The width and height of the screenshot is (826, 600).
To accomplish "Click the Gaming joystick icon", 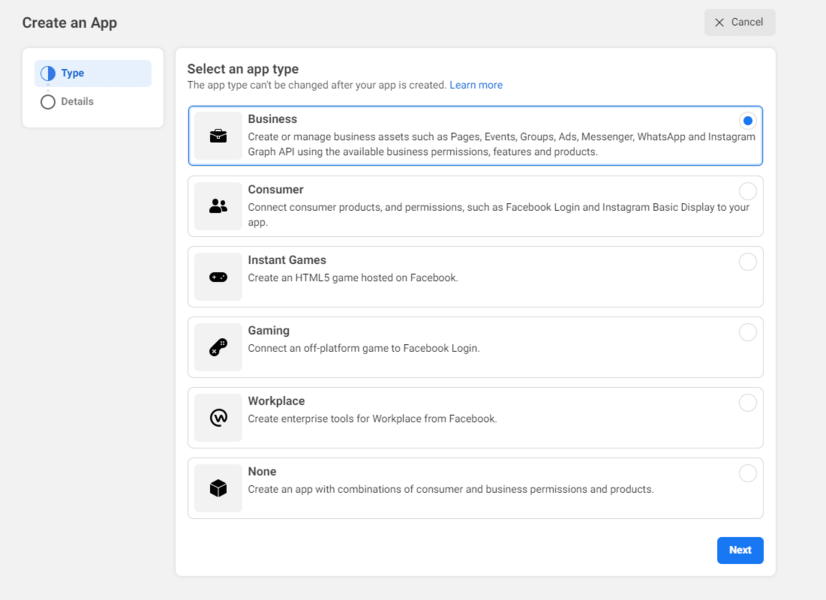I will (x=218, y=347).
